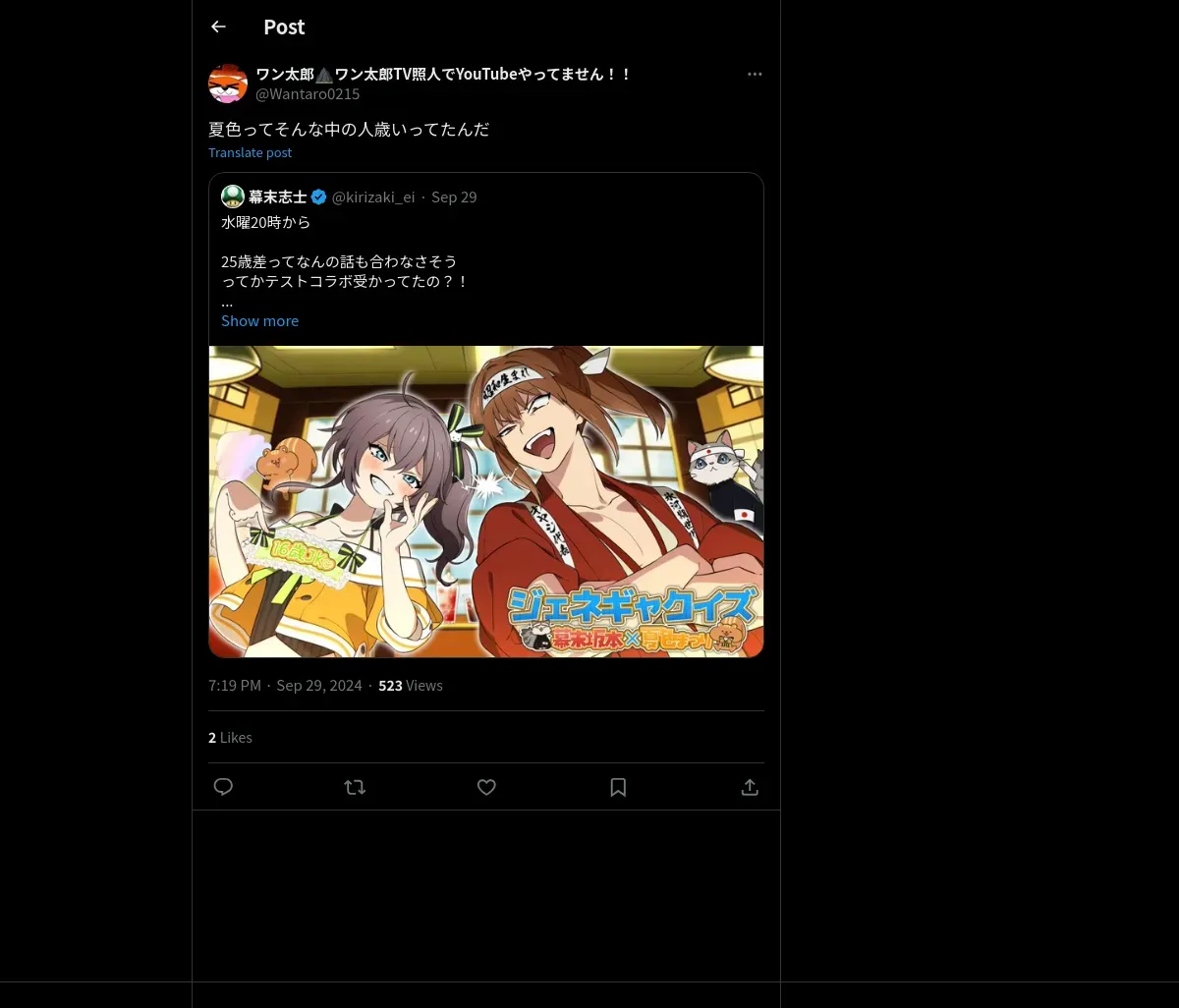This screenshot has width=1179, height=1008.
Task: Click the reply speech bubble icon
Action: [x=223, y=787]
